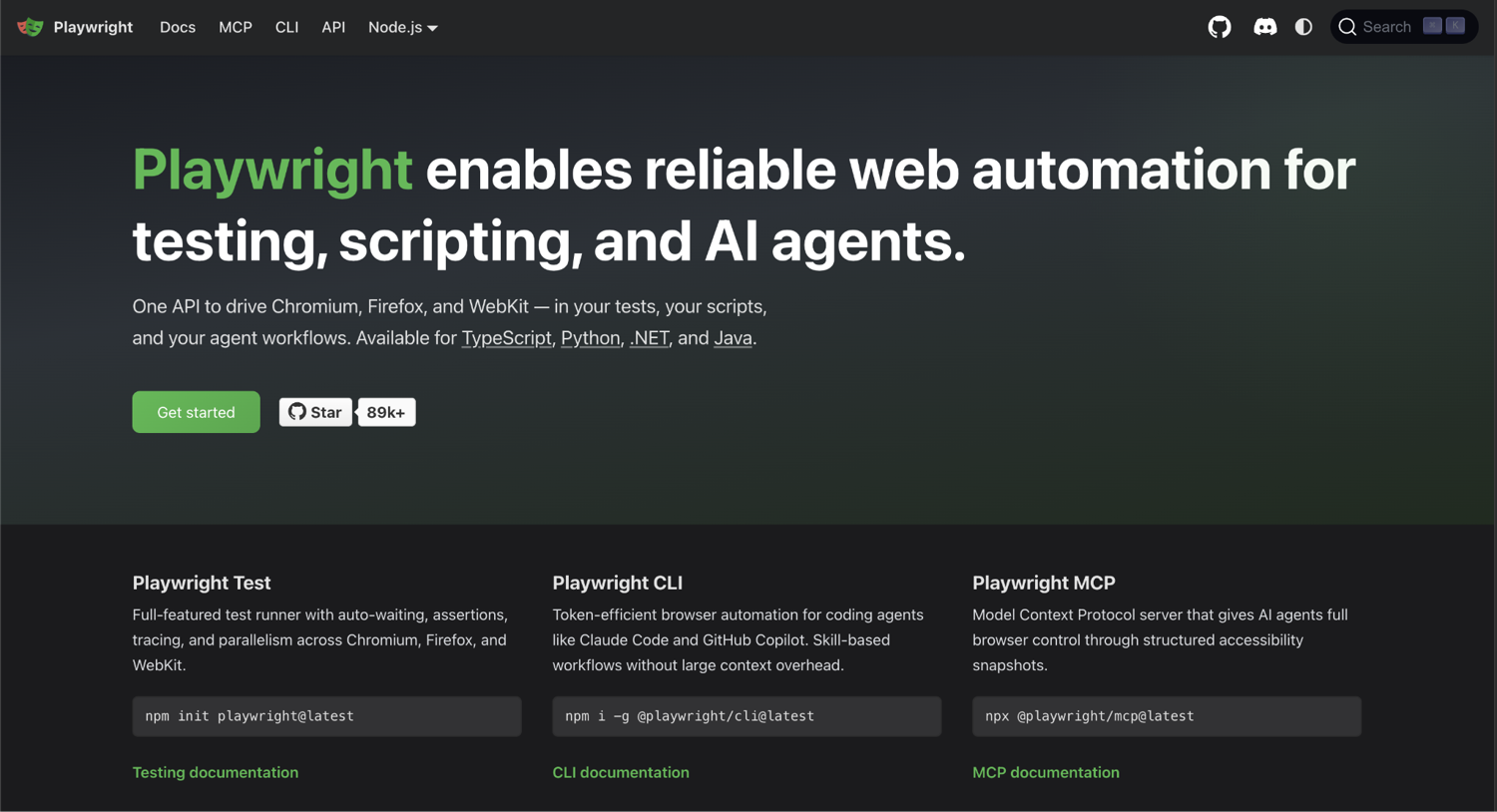Click the Playwright CLI heading
This screenshot has height=812, width=1497.
[x=618, y=583]
